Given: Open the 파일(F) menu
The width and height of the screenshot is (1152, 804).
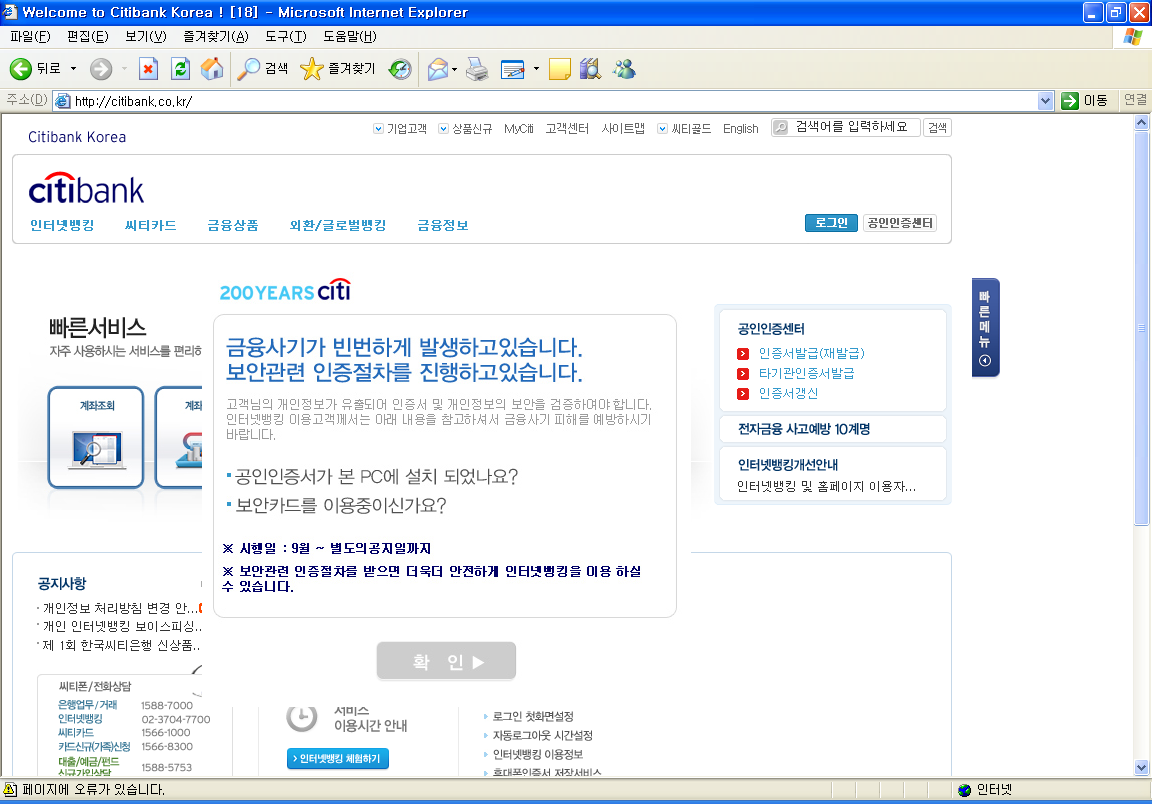Looking at the screenshot, I should 30,36.
